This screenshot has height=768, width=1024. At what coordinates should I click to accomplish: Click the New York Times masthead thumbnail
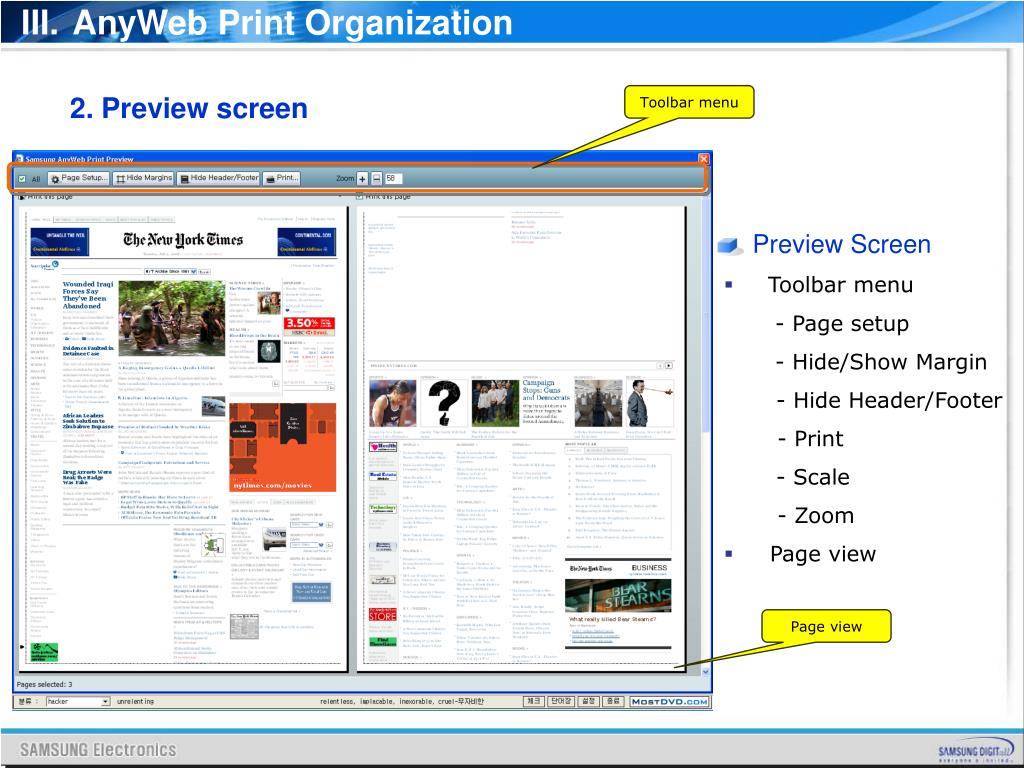click(x=183, y=241)
